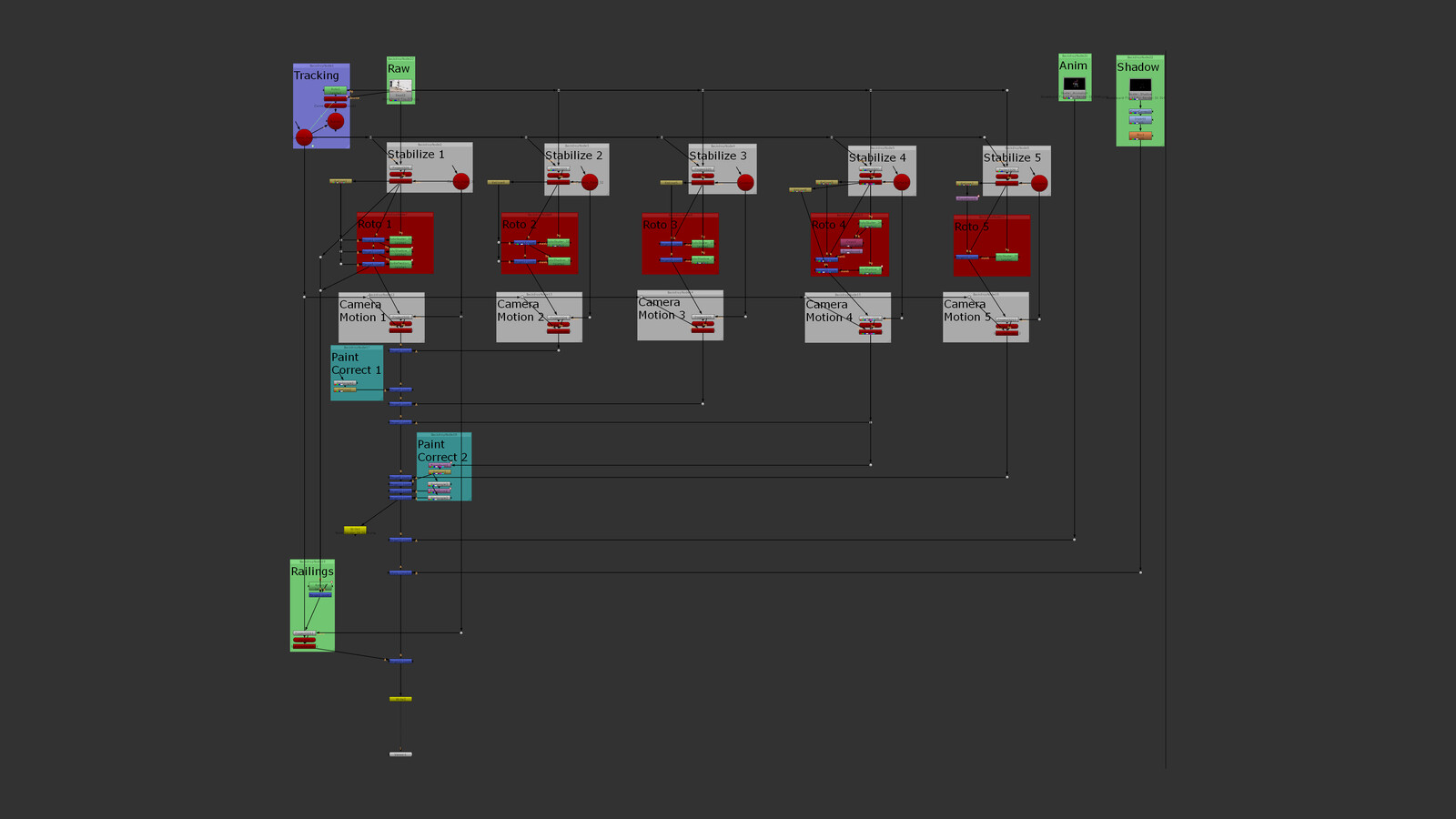Select top green node in Roto 2
Screen dimensions: 1456x819
(x=559, y=243)
